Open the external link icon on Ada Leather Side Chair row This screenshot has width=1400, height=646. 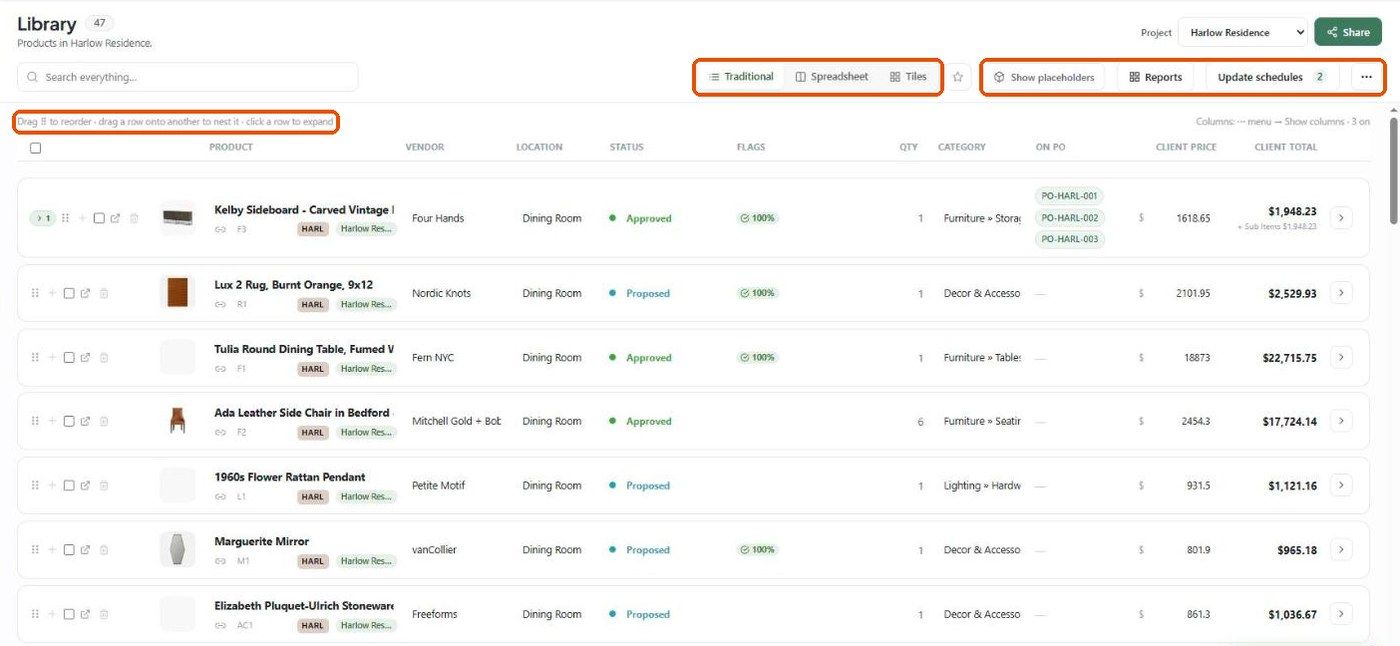[85, 421]
